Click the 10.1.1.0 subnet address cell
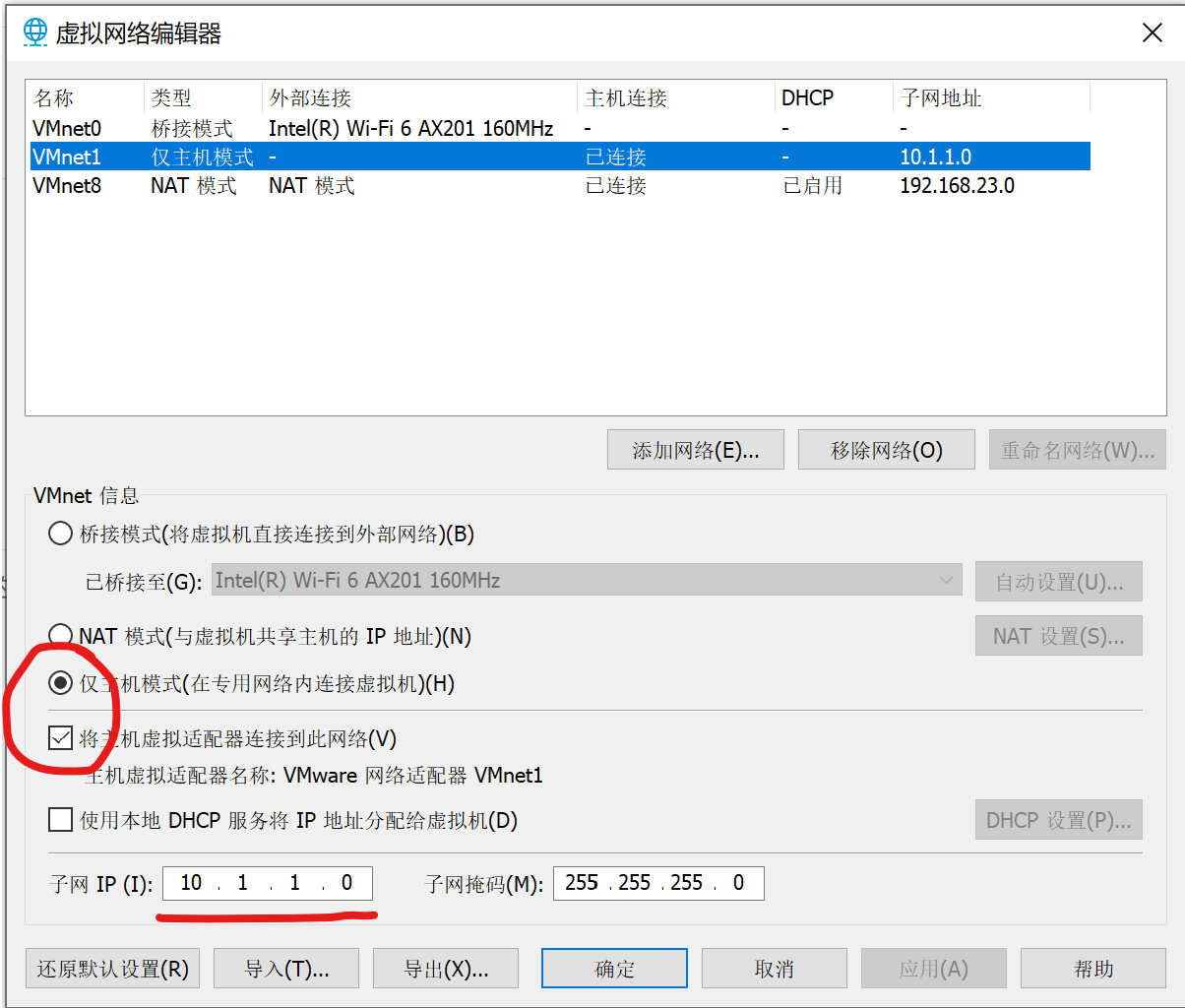This screenshot has height=1008, width=1185. pos(938,157)
